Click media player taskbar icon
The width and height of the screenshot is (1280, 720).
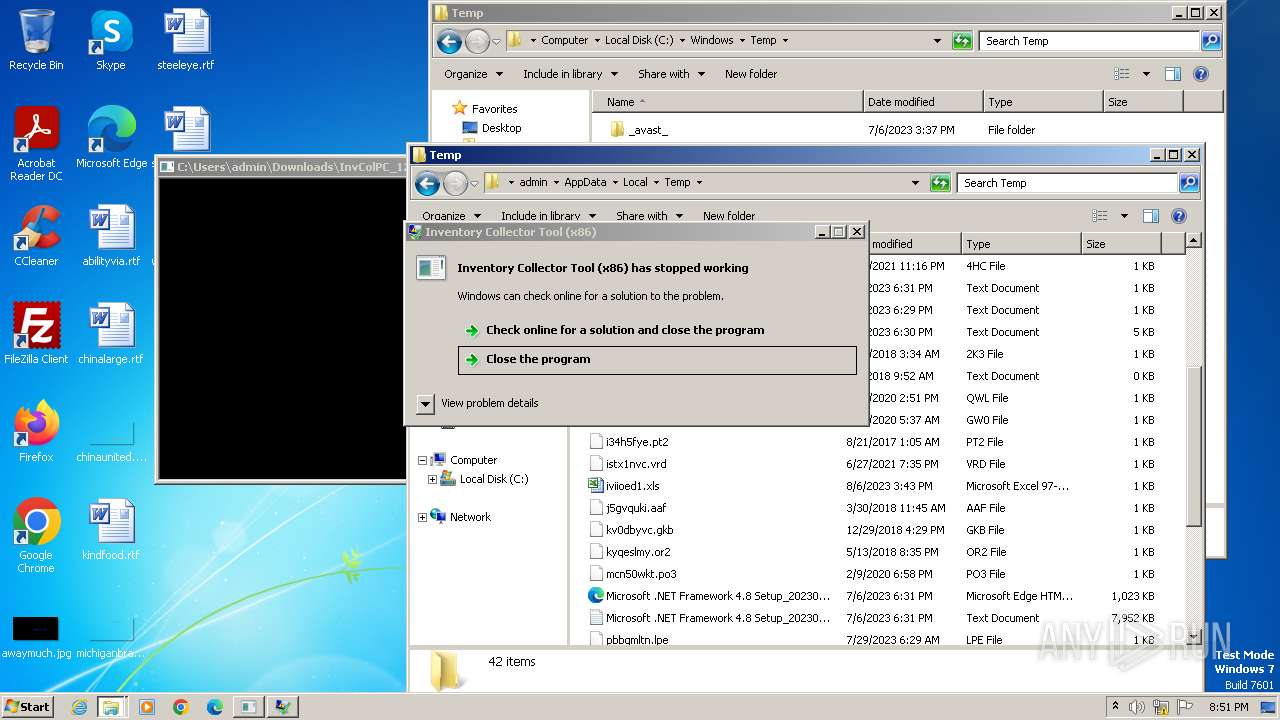pyautogui.click(x=147, y=707)
